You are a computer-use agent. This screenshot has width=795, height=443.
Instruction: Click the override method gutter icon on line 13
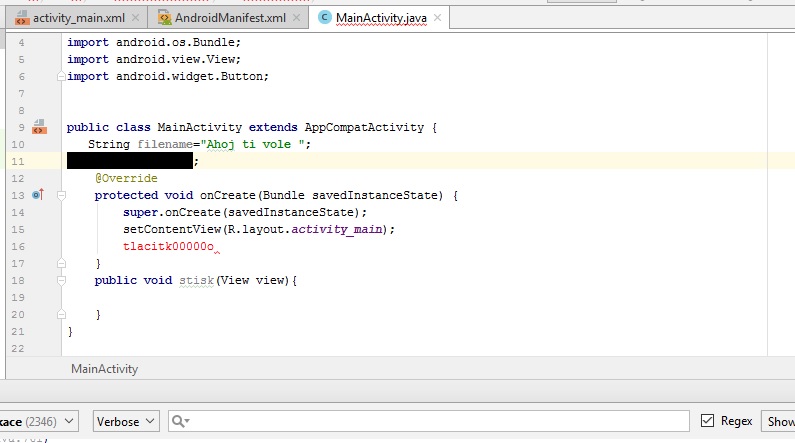pyautogui.click(x=38, y=195)
